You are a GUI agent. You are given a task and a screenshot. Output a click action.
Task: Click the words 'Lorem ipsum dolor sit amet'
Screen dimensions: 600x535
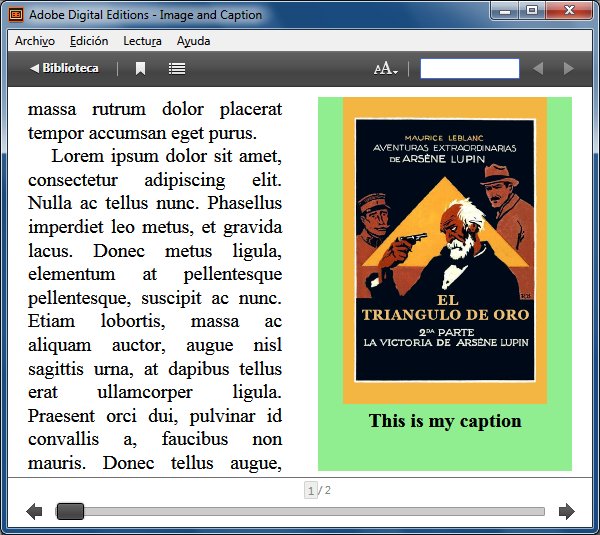[x=166, y=156]
